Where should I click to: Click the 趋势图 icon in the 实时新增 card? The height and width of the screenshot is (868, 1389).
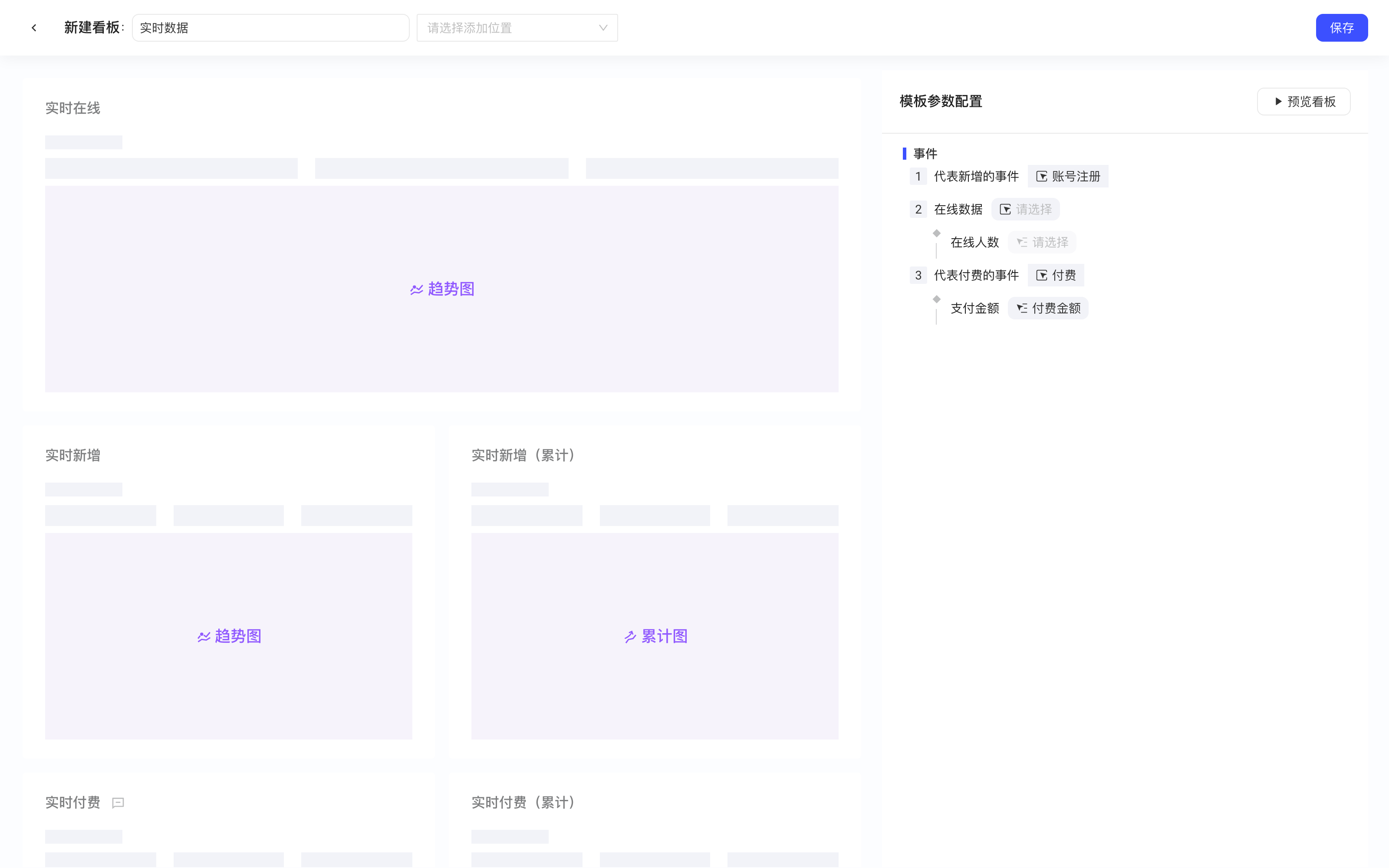point(204,637)
